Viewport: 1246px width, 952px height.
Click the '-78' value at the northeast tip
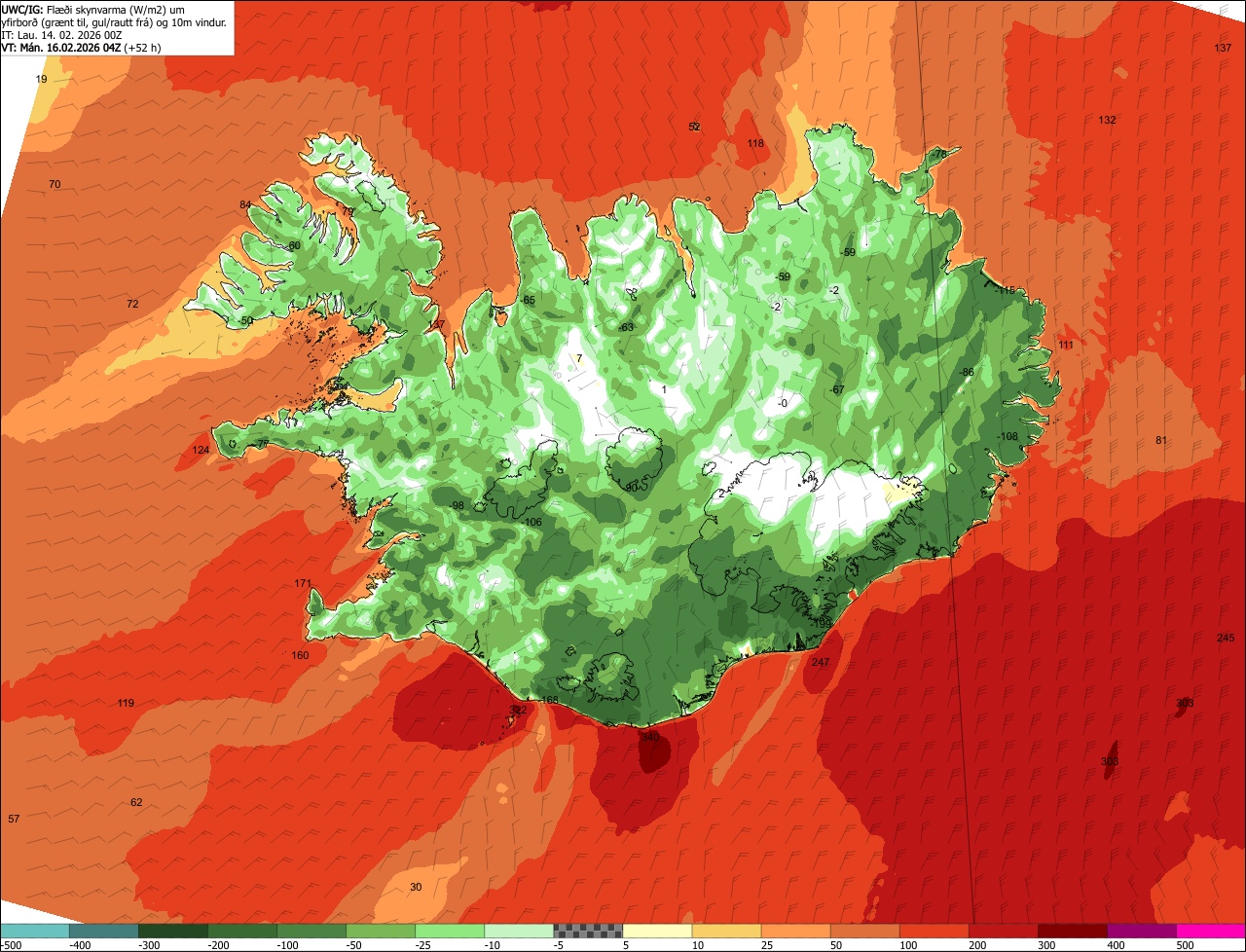point(938,154)
